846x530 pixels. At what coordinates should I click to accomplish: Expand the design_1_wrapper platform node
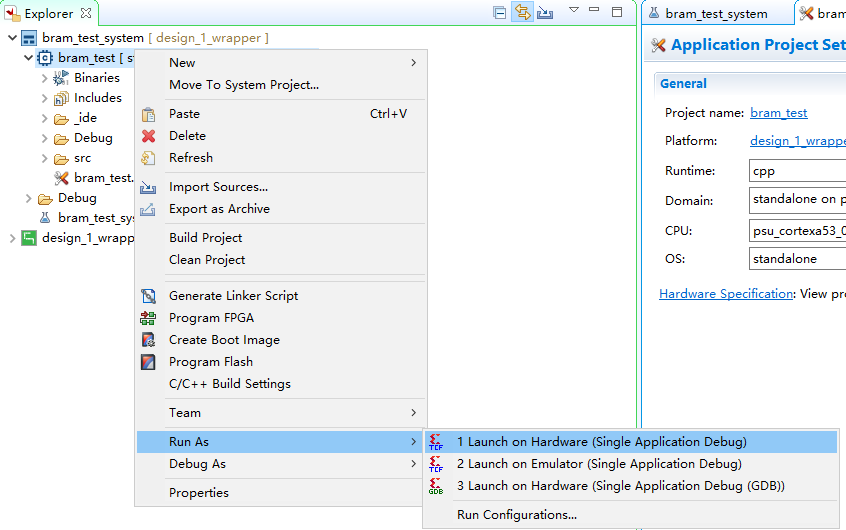pyautogui.click(x=12, y=238)
